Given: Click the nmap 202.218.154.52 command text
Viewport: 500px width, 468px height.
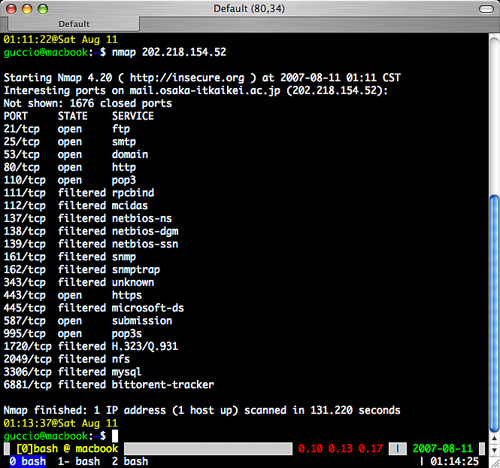Looking at the screenshot, I should click(x=169, y=52).
